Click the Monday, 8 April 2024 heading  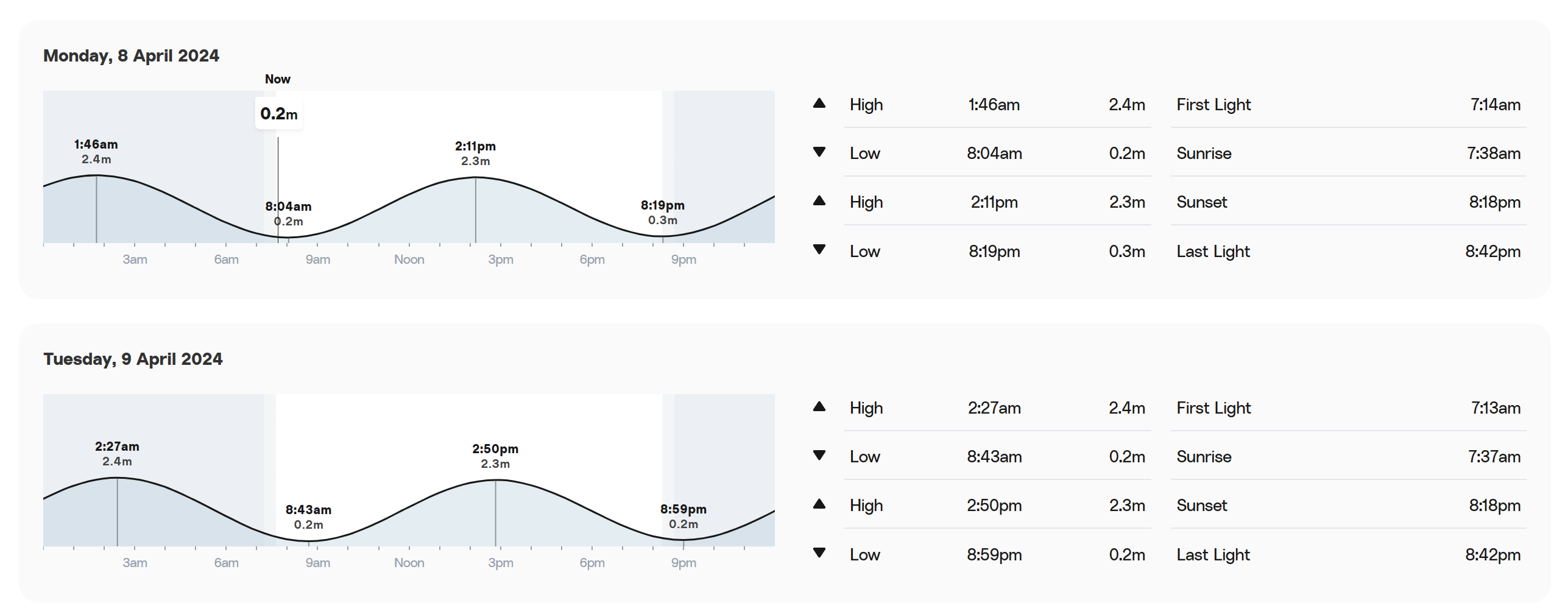(x=131, y=55)
